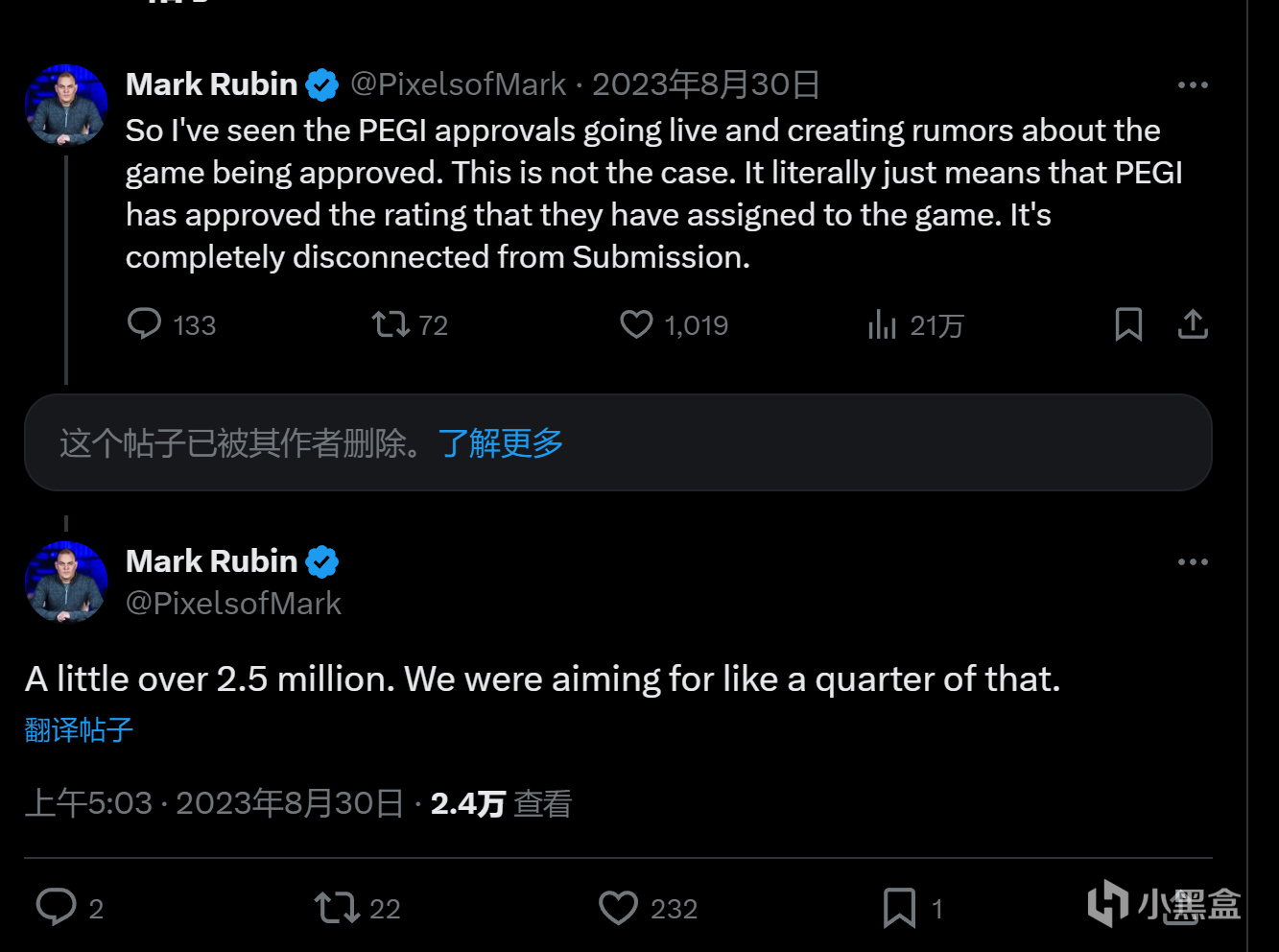Repost the PEGI approvals tweet
The height and width of the screenshot is (952, 1279).
(391, 324)
